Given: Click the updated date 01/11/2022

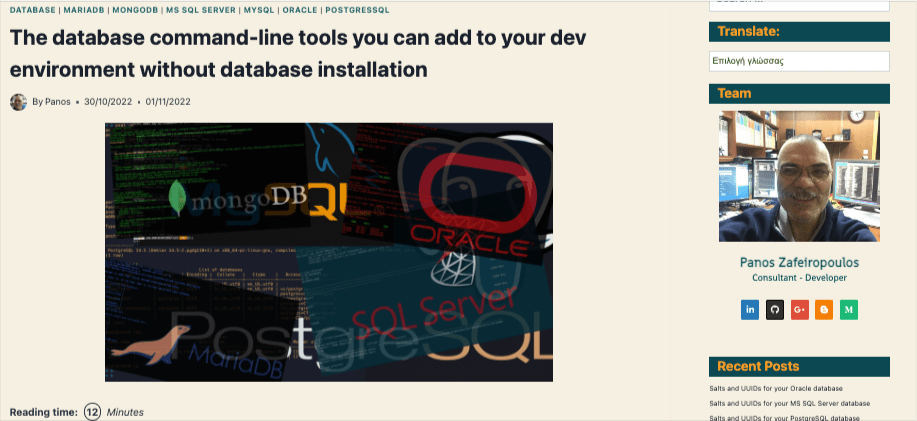Looking at the screenshot, I should point(168,102).
